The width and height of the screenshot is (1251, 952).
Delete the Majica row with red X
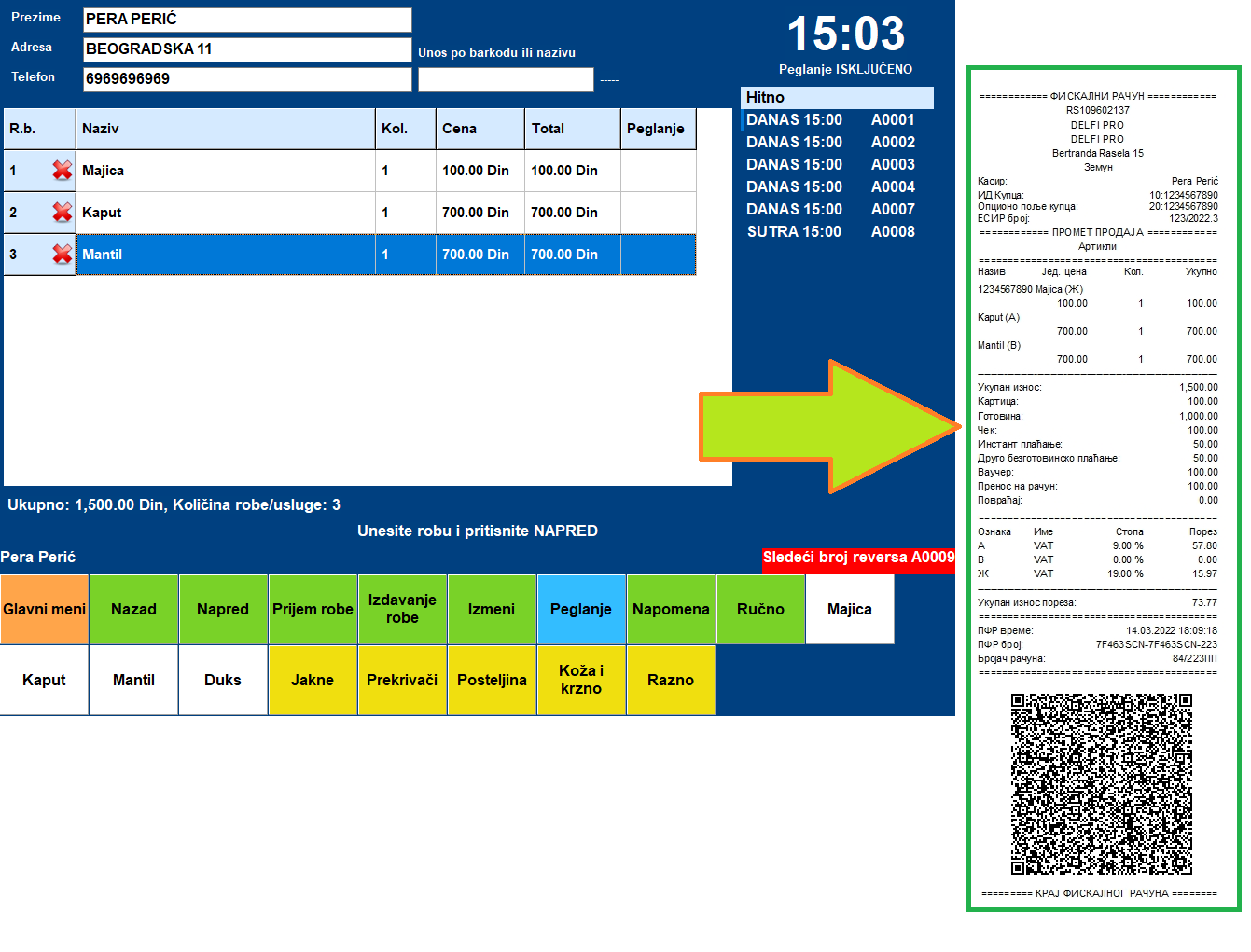tap(62, 171)
